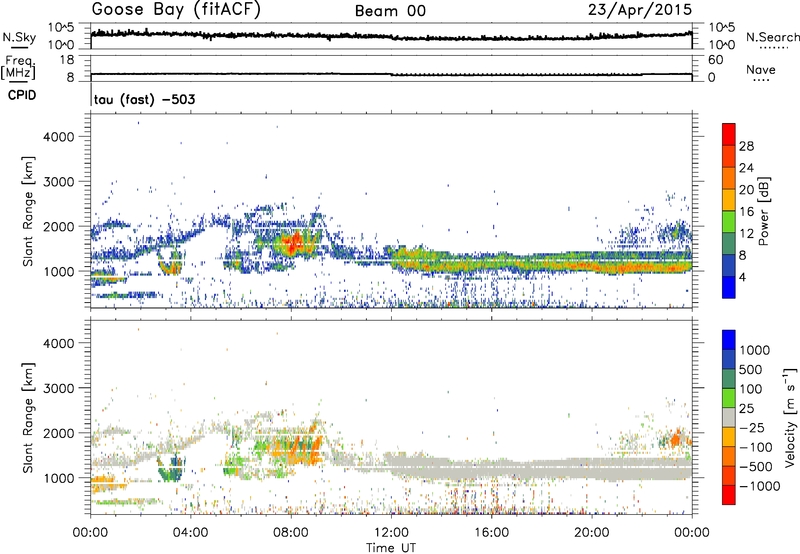Screen dimensions: 800x554
Task: Click the '16' tick on power colorbar
Action: 746,212
